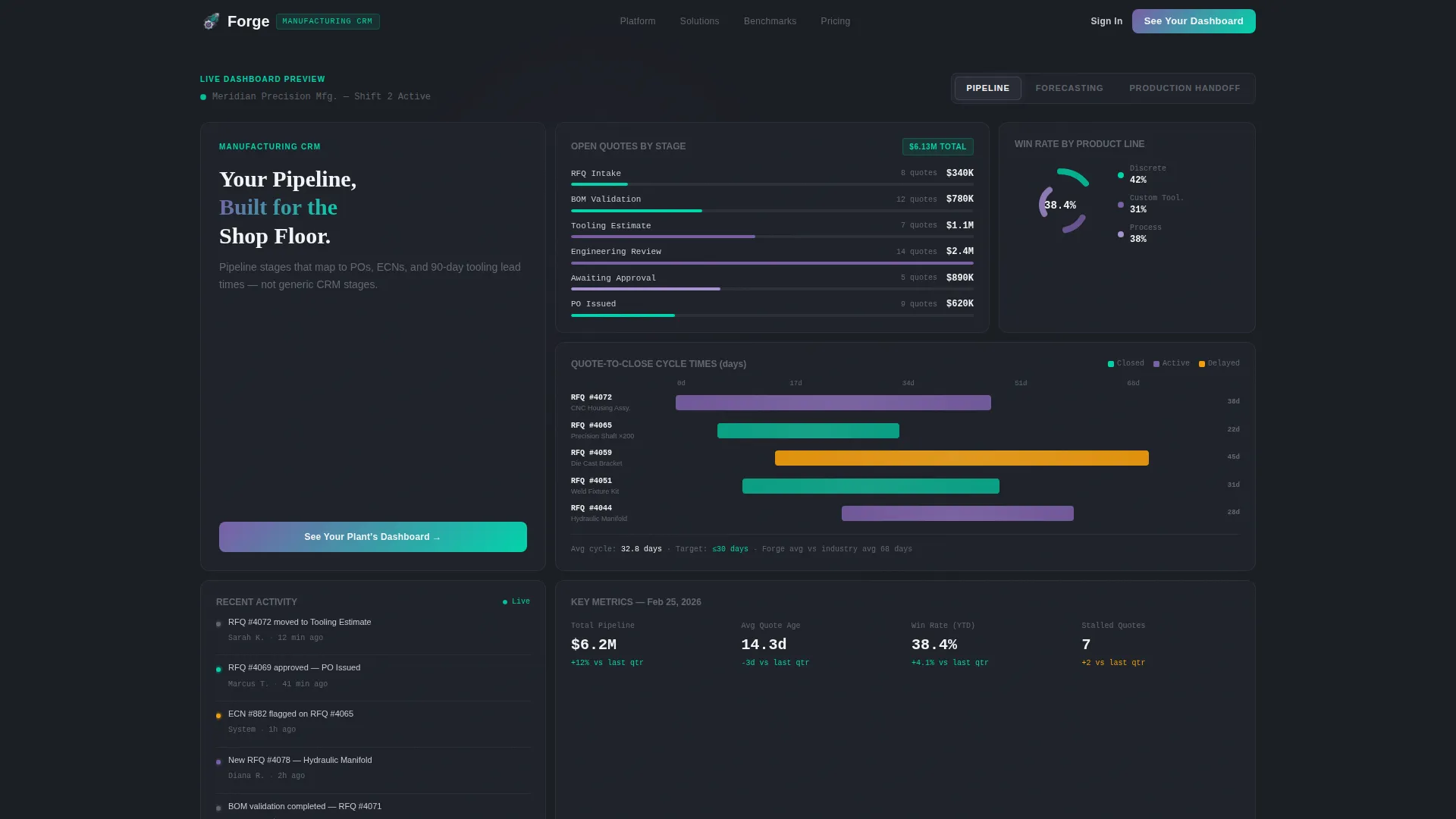Click the orange status dot for ECN #882 activity

coord(218,716)
